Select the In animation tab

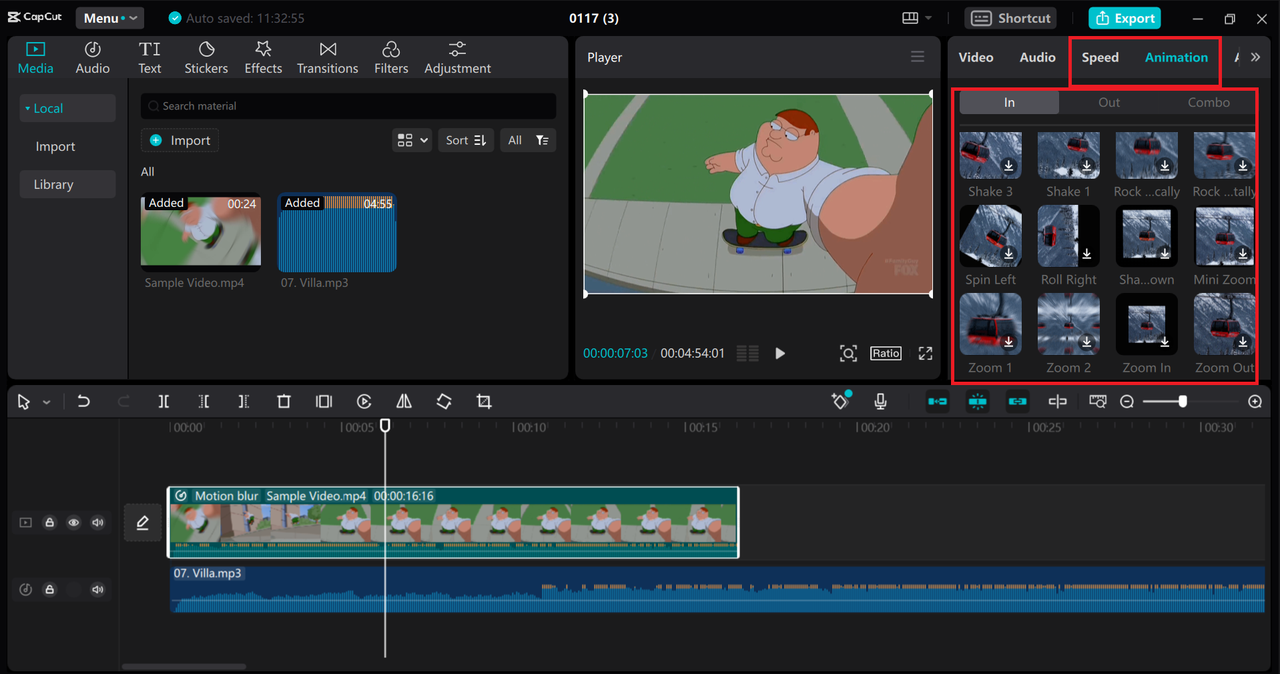pos(1009,102)
